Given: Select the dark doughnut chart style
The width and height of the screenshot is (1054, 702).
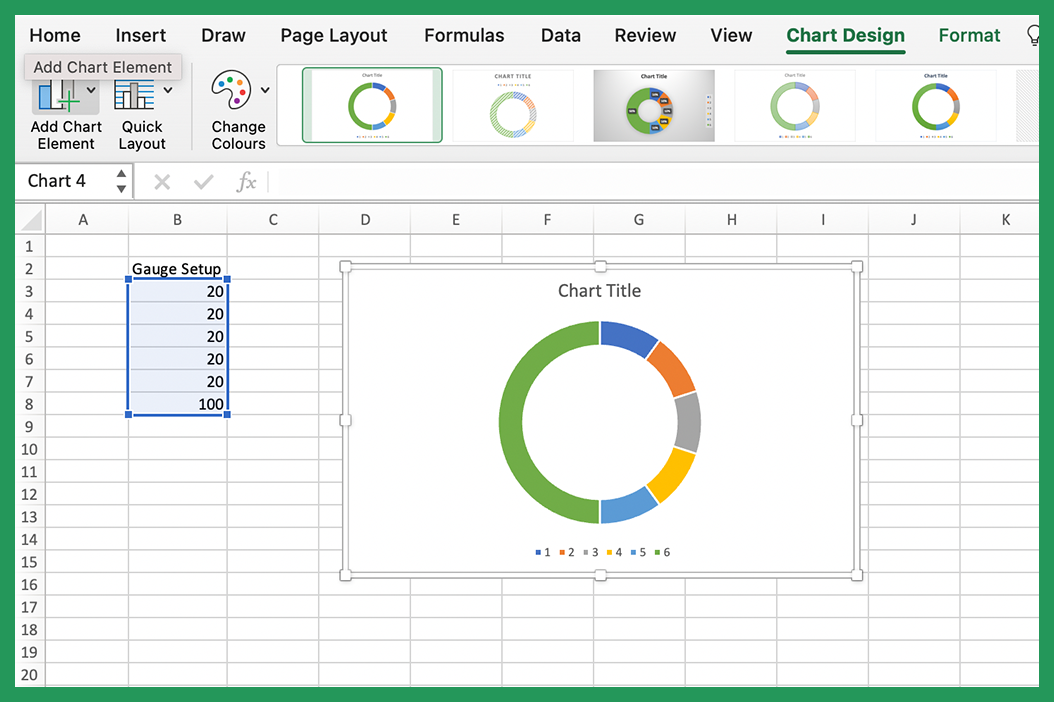Looking at the screenshot, I should coord(654,104).
